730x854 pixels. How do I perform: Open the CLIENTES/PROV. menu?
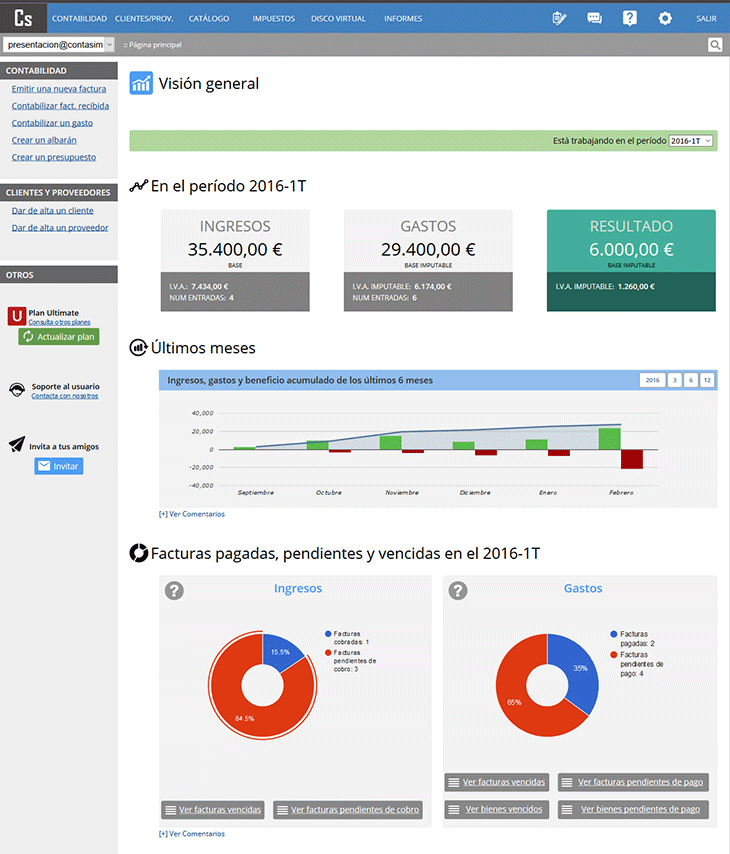144,19
